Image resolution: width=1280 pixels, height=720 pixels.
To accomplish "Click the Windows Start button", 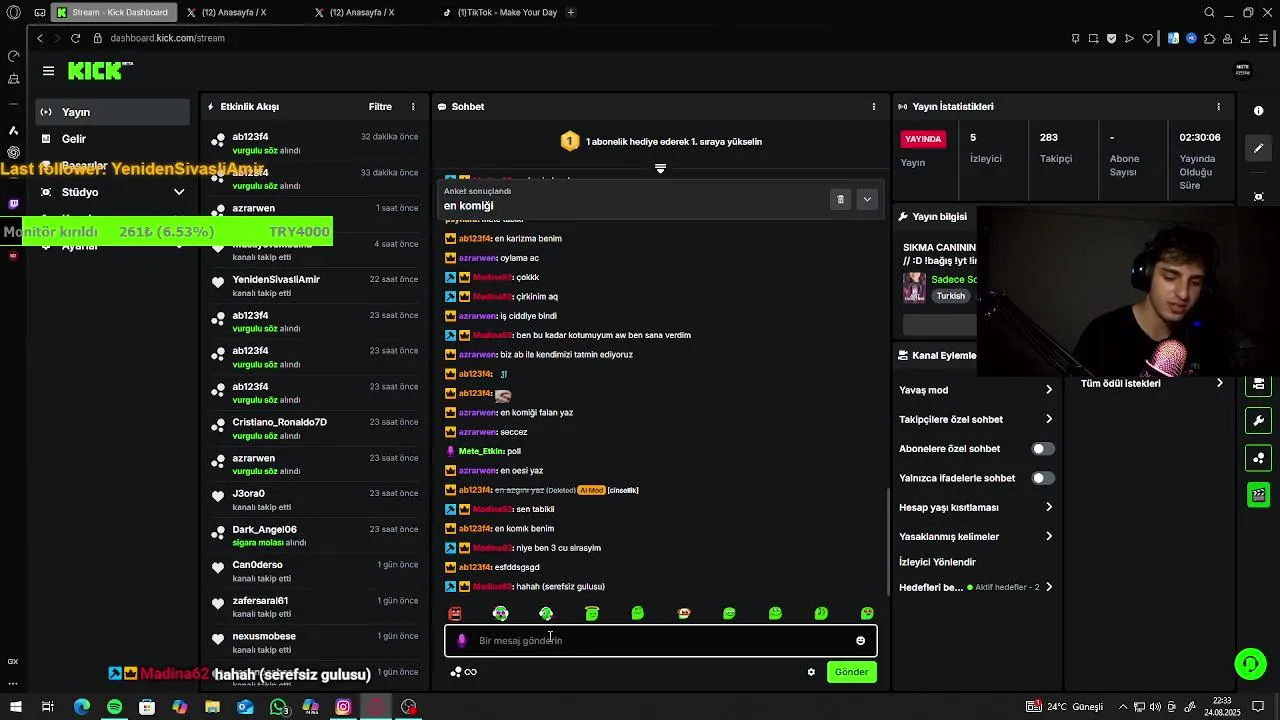I will click(x=16, y=707).
